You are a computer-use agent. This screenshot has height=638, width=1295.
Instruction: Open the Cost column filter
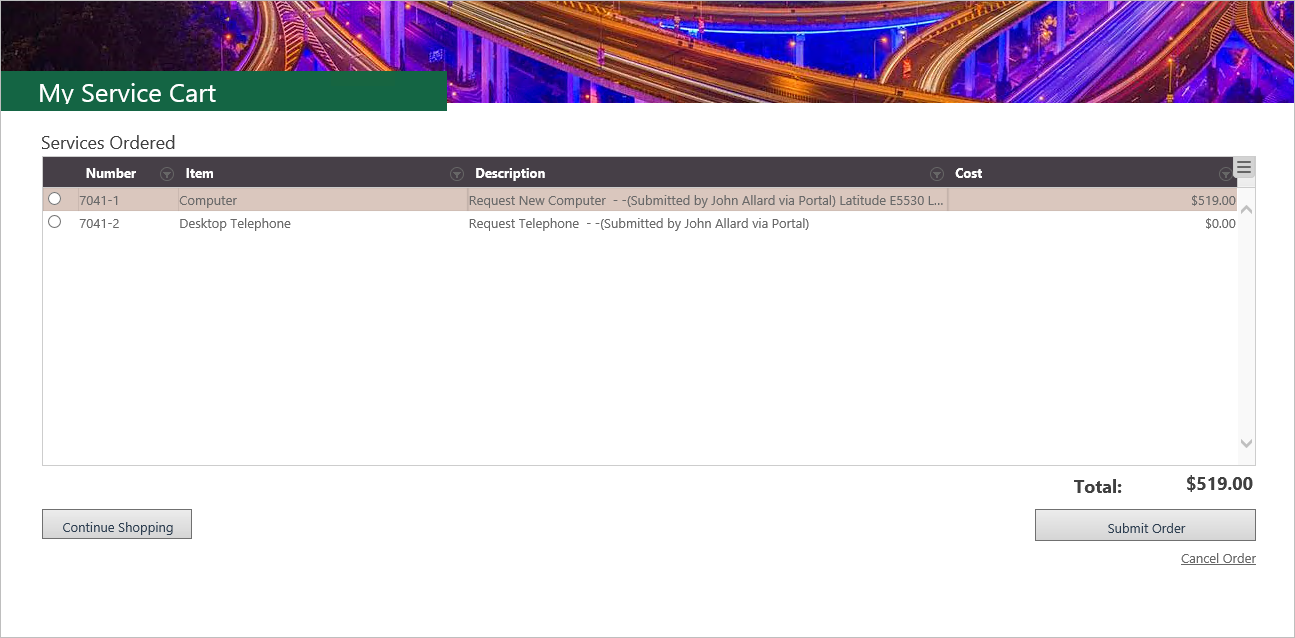(x=1226, y=174)
